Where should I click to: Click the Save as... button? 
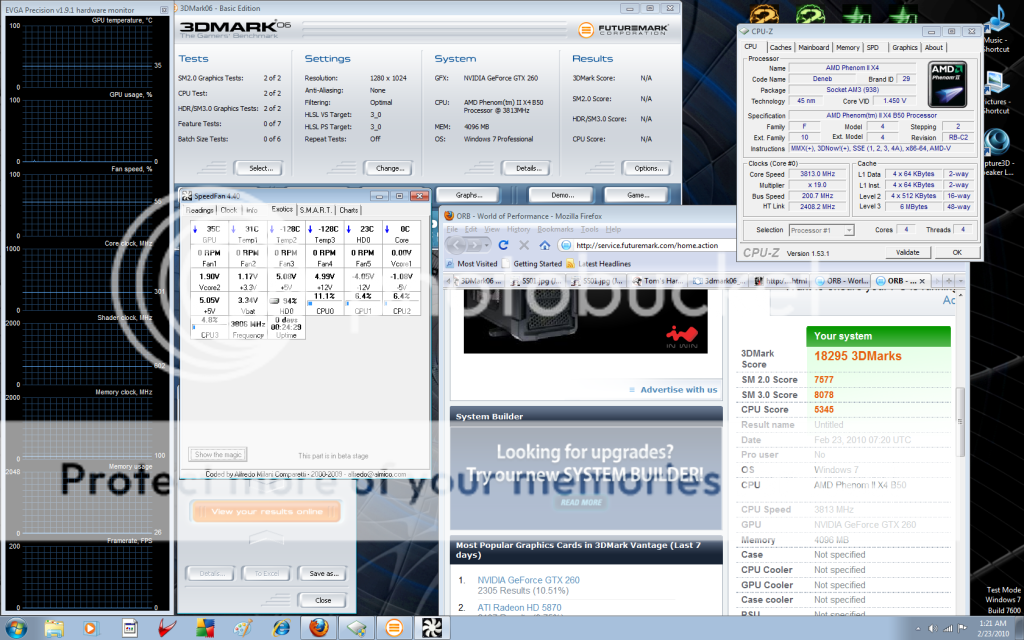point(323,573)
